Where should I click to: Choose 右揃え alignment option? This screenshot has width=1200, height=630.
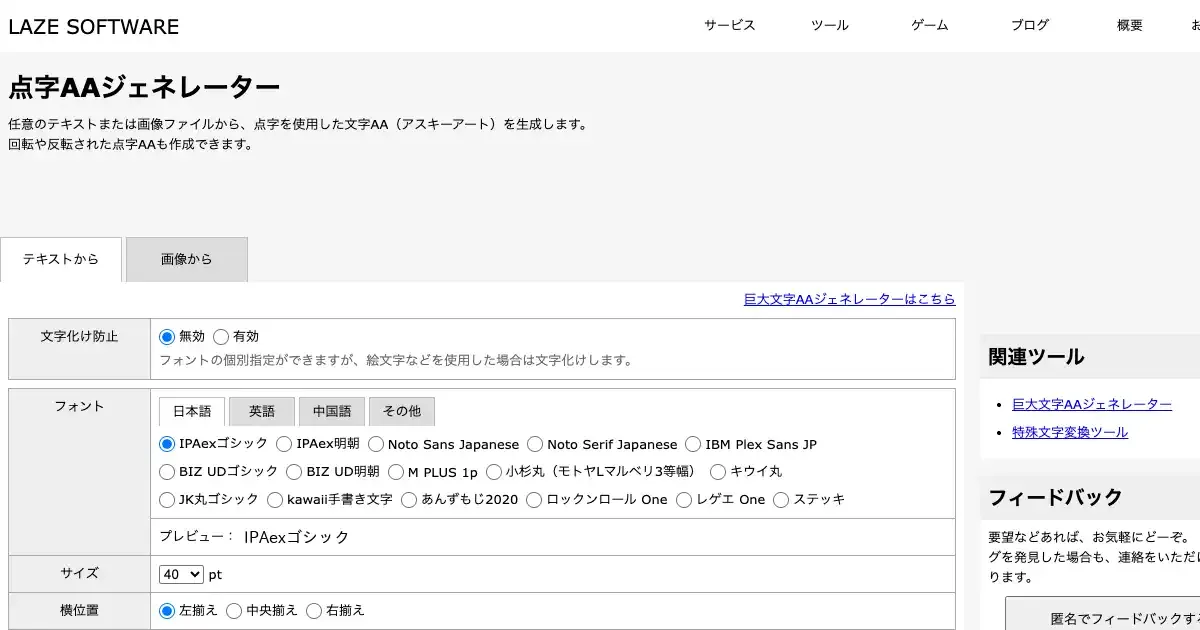pyautogui.click(x=314, y=610)
